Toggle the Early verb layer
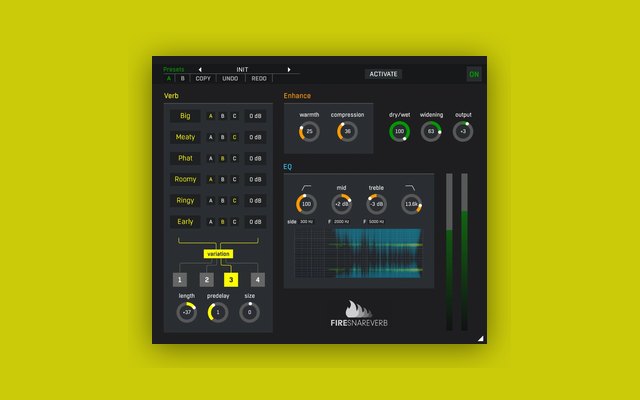Viewport: 640px width, 400px height. (185, 222)
